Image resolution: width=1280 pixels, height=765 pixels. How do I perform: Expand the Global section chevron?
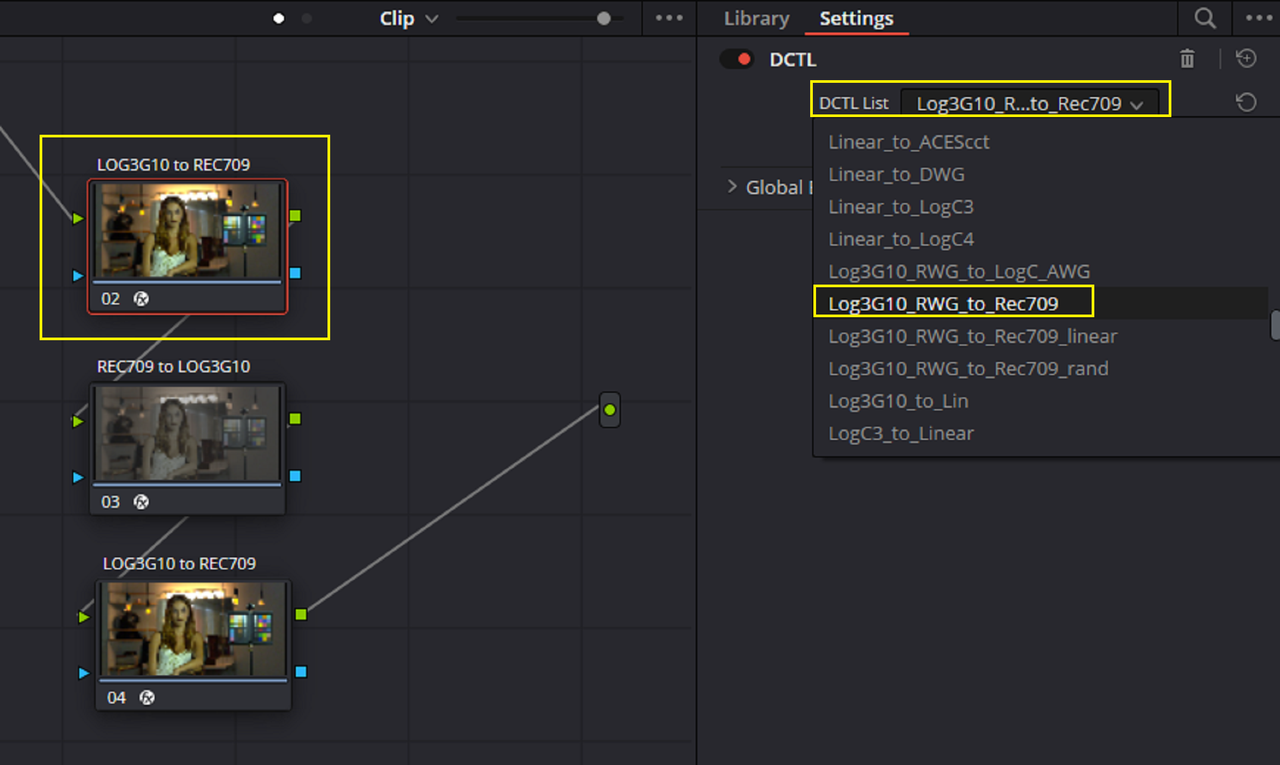pyautogui.click(x=731, y=186)
